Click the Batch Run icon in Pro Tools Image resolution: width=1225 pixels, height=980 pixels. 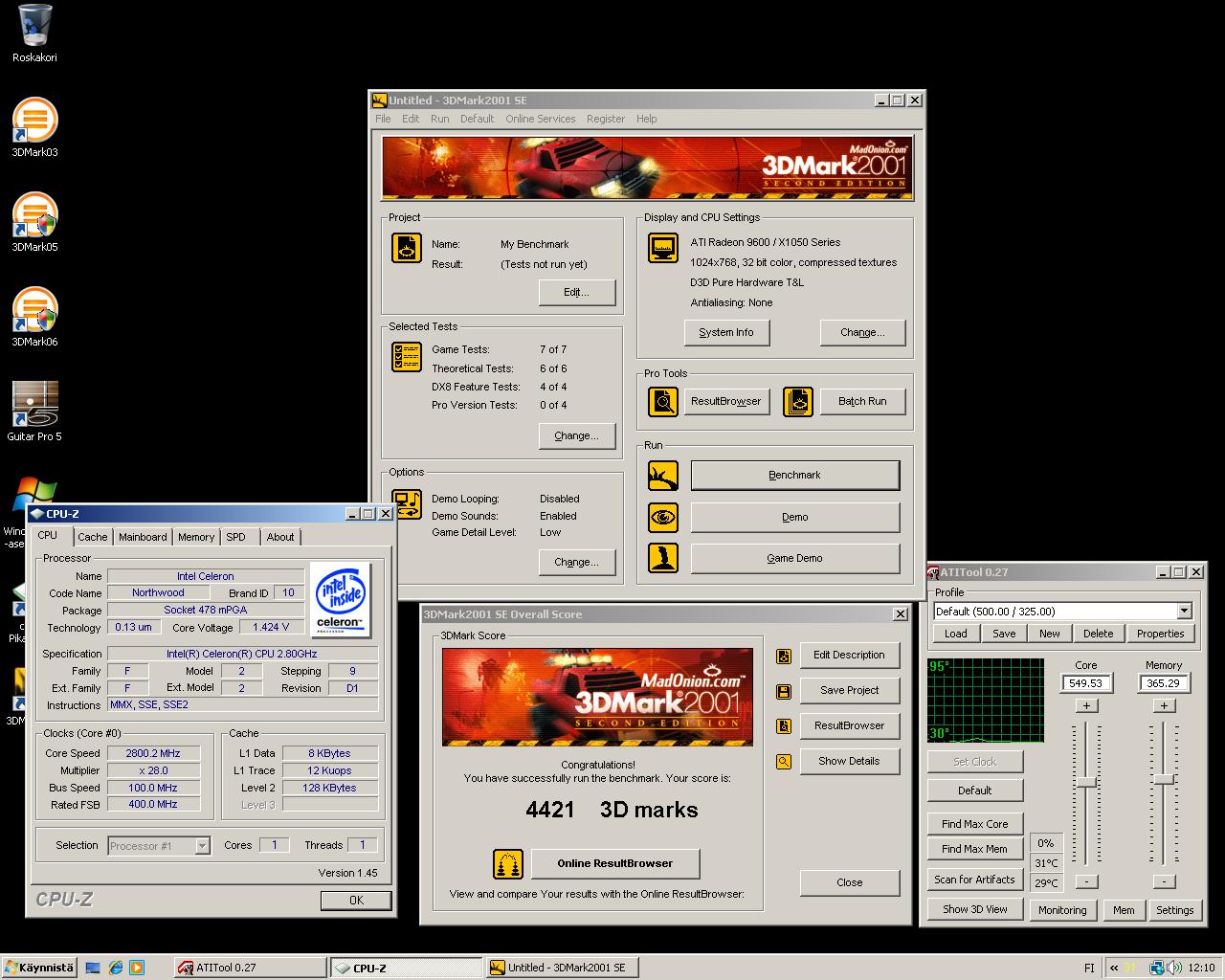click(x=798, y=401)
